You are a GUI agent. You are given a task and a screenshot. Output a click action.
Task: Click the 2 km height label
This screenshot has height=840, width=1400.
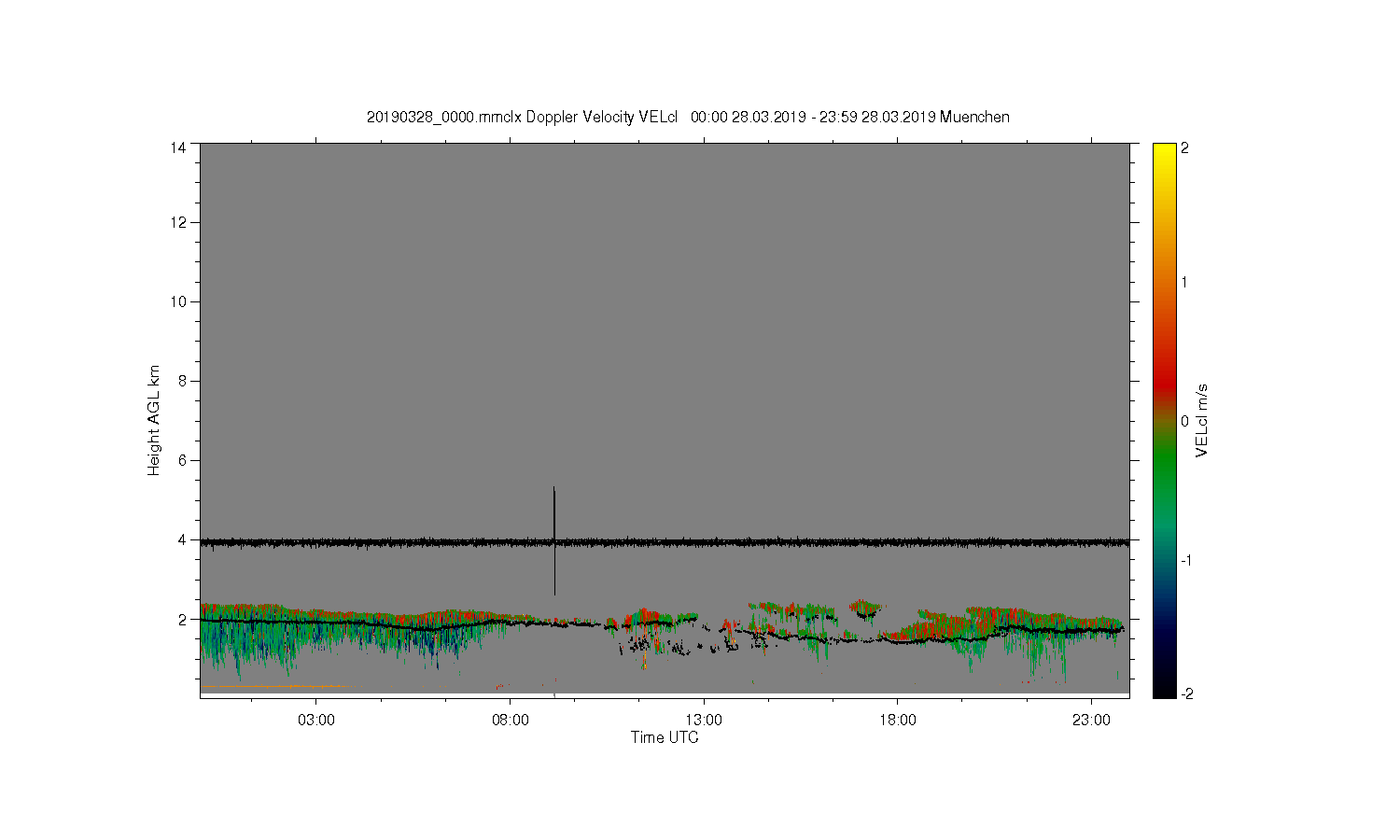point(182,619)
